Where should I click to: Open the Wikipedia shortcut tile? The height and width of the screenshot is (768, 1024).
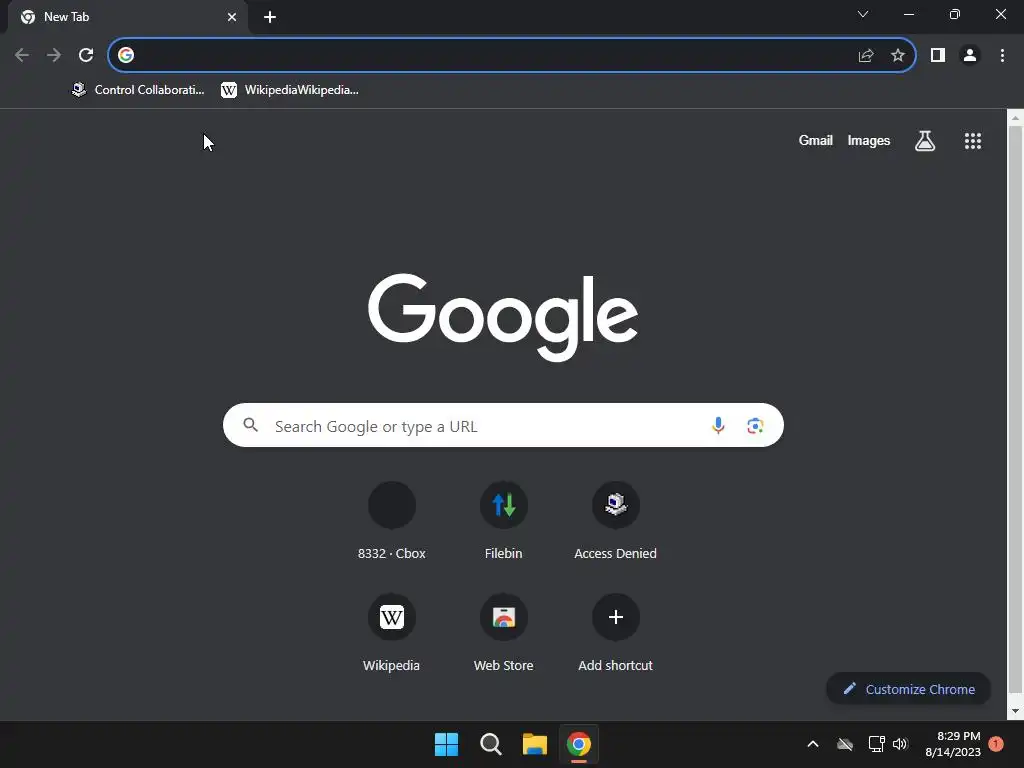(x=392, y=633)
